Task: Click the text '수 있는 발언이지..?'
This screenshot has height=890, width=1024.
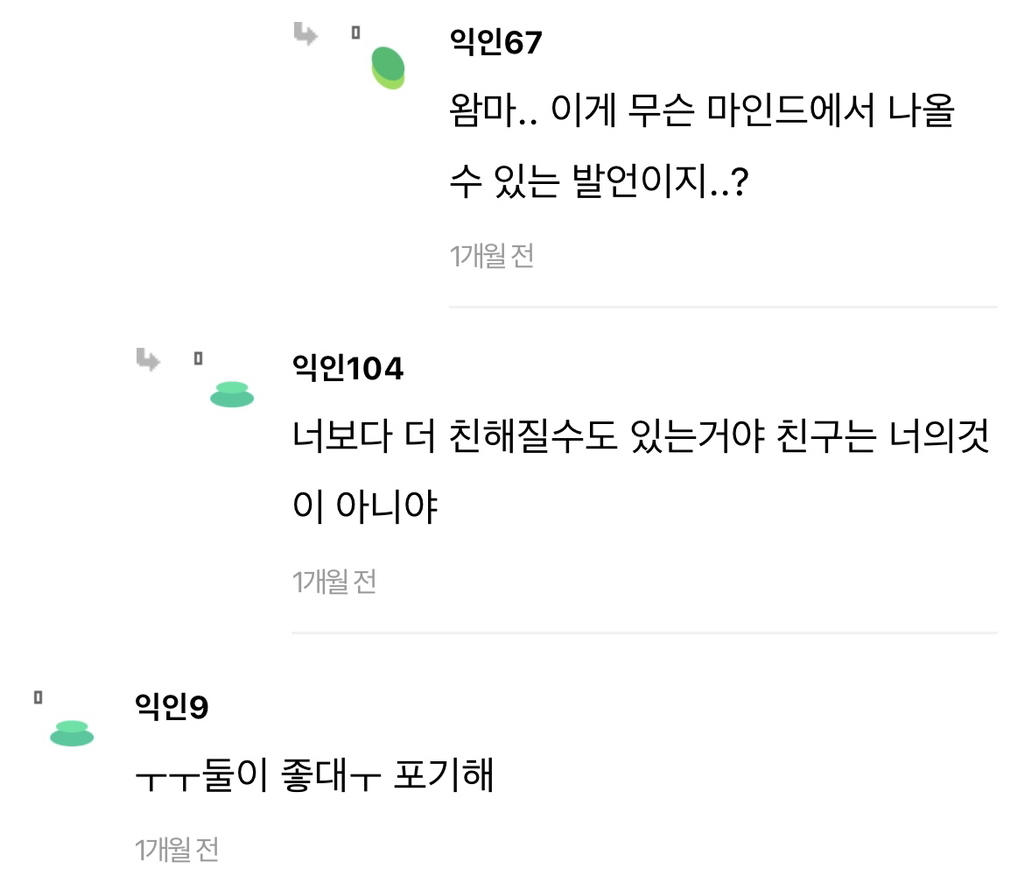Action: click(x=598, y=184)
